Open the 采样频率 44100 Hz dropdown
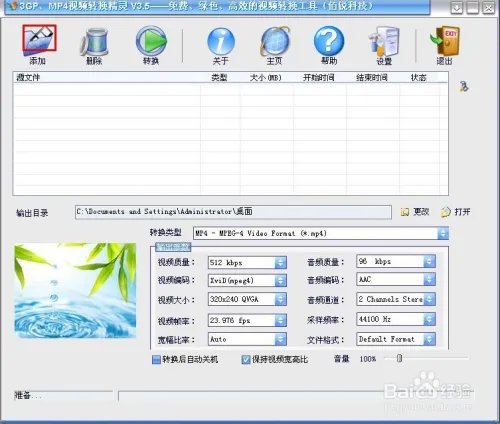The width and height of the screenshot is (500, 424). 429,319
